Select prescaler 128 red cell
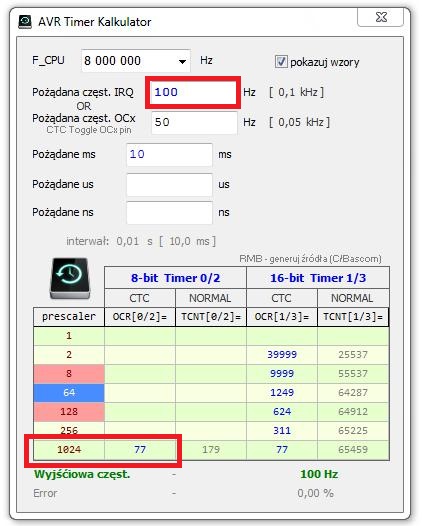422x526 pixels. point(69,412)
